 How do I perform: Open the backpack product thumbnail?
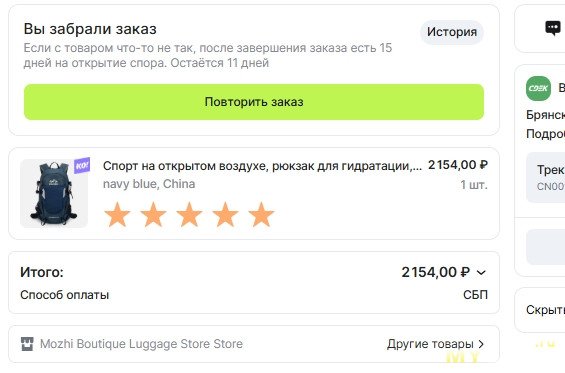[x=54, y=193]
